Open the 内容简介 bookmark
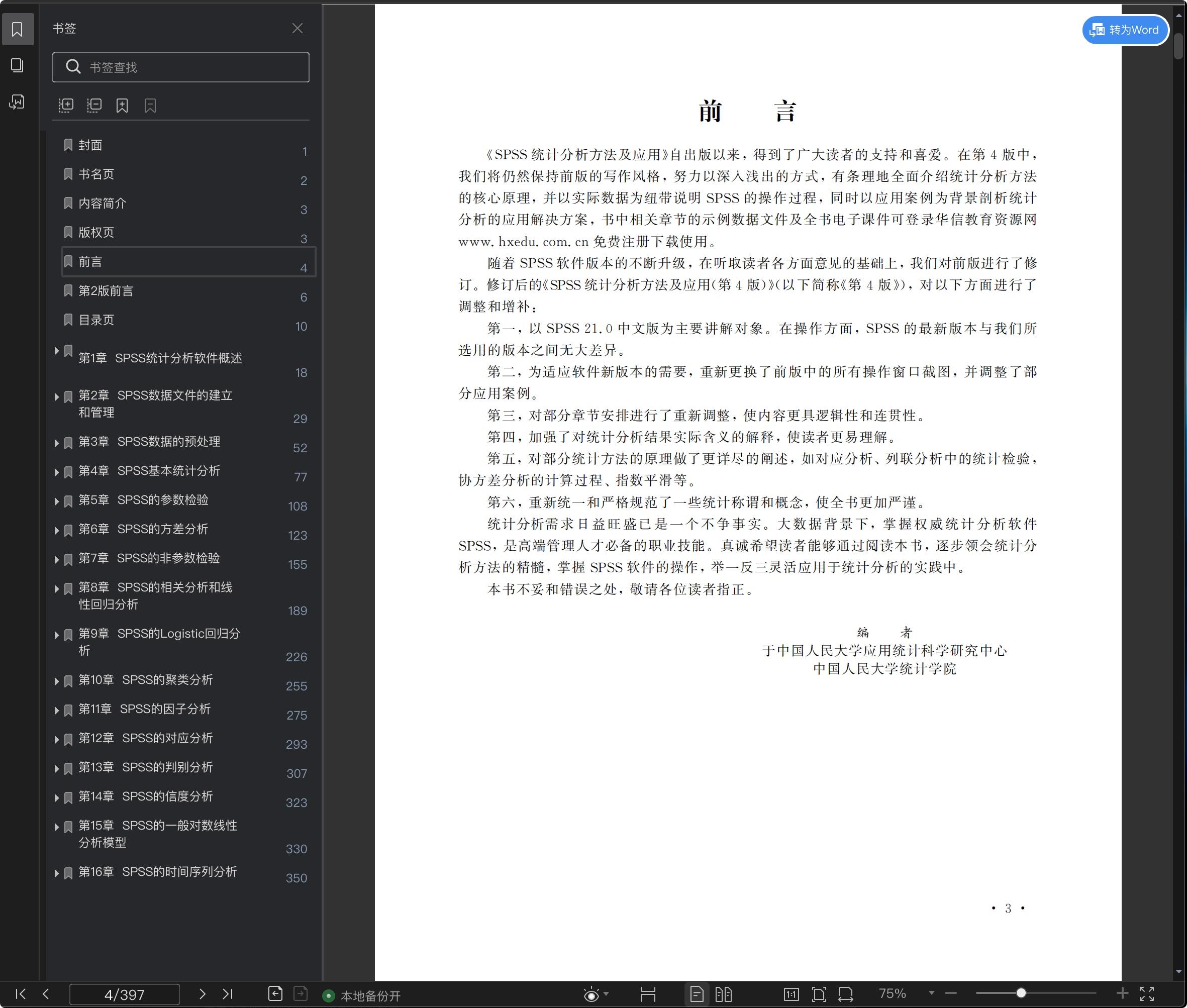Viewport: 1187px width, 1008px height. click(x=103, y=203)
